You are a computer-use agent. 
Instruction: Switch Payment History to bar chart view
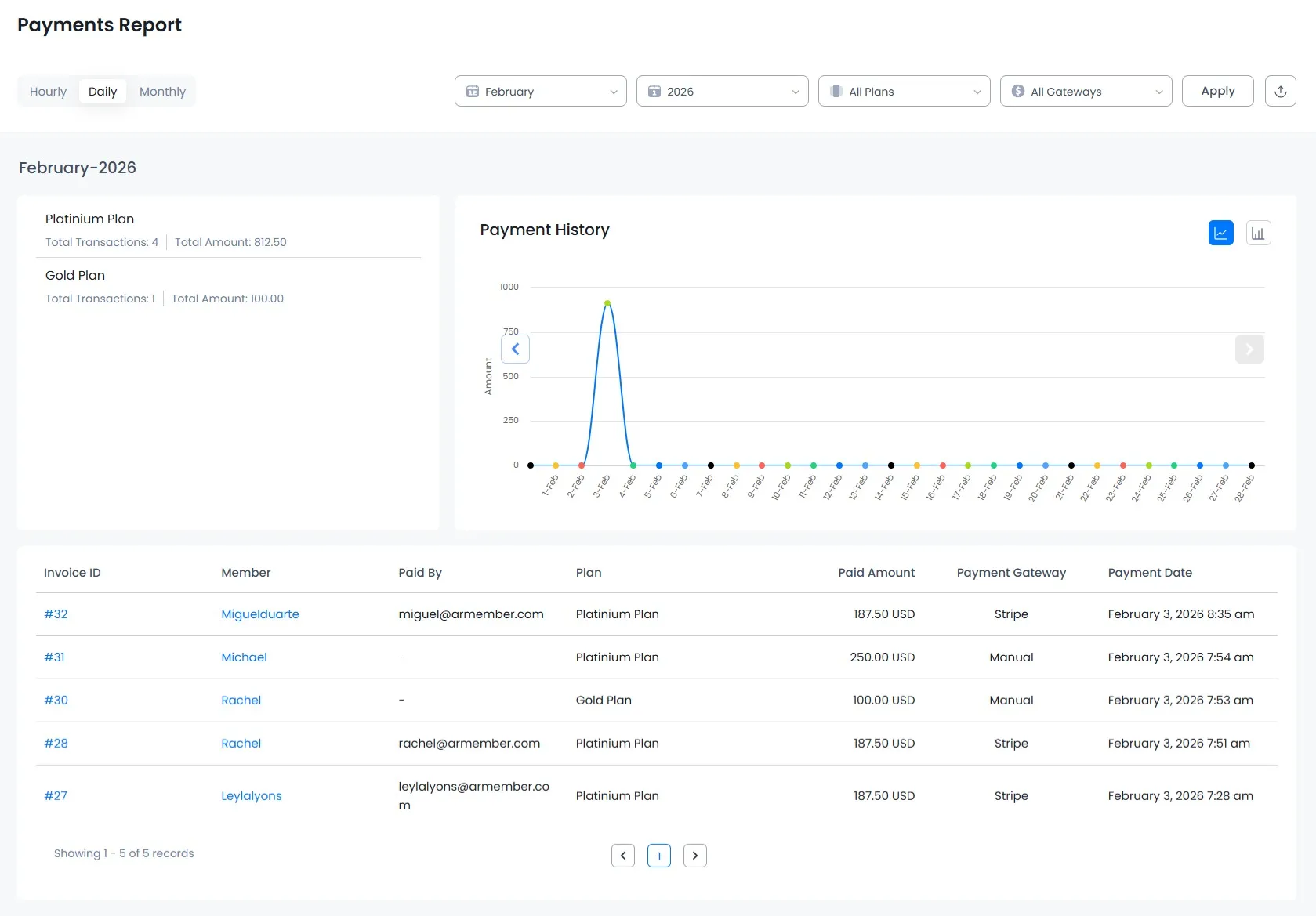pyautogui.click(x=1258, y=232)
